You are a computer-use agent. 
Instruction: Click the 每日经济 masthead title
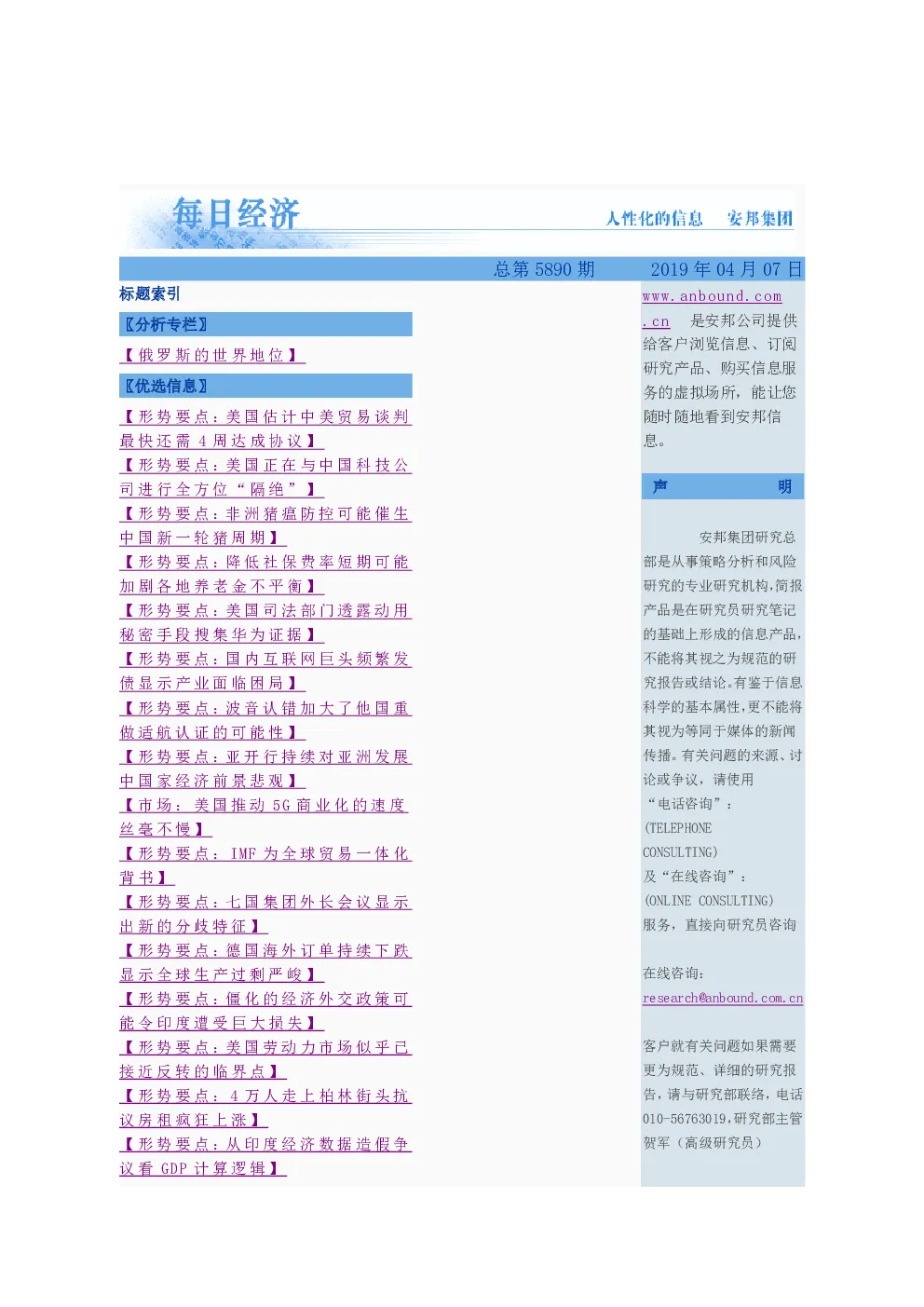click(237, 213)
